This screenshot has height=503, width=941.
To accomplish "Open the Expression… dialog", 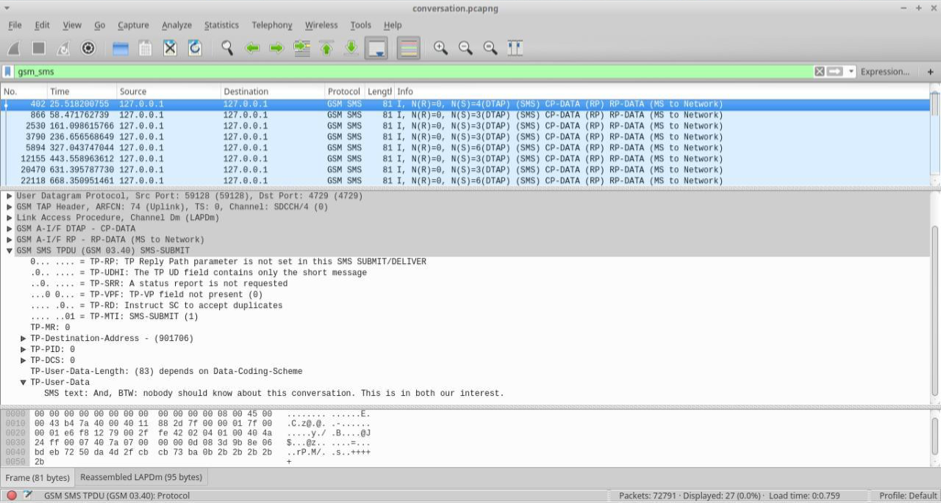I will [885, 71].
